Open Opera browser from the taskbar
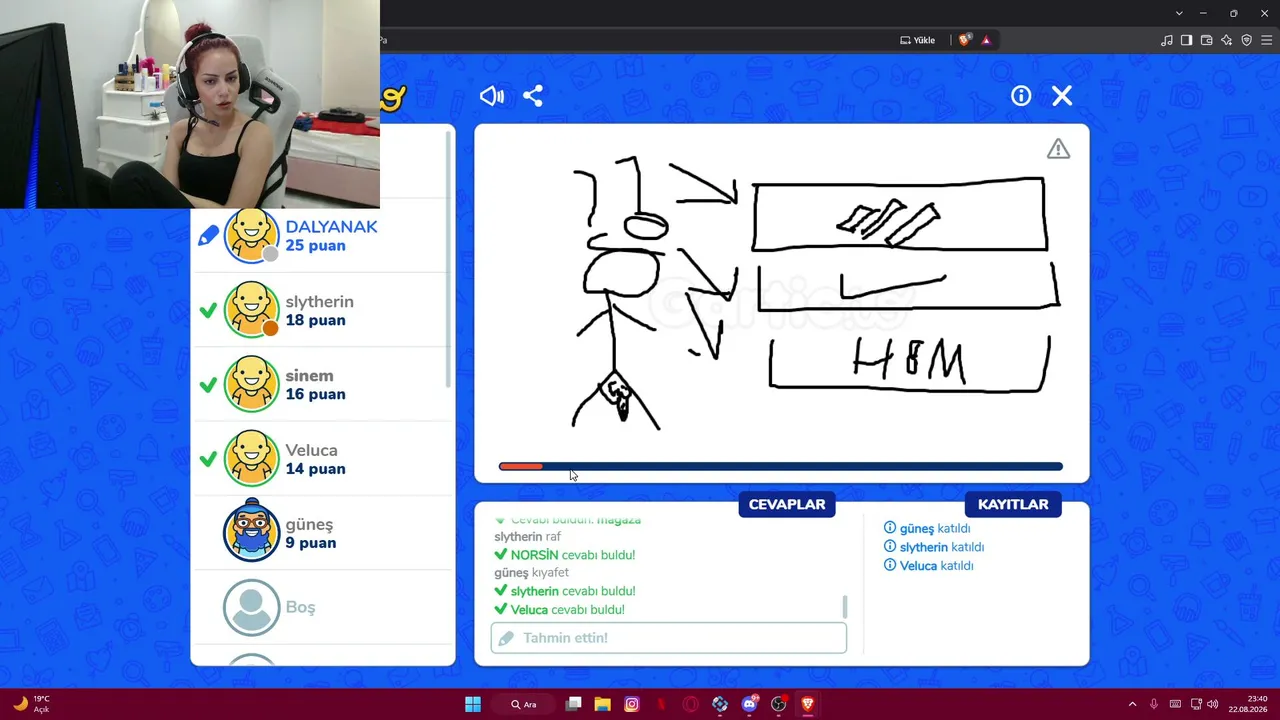Image resolution: width=1280 pixels, height=720 pixels. (690, 704)
